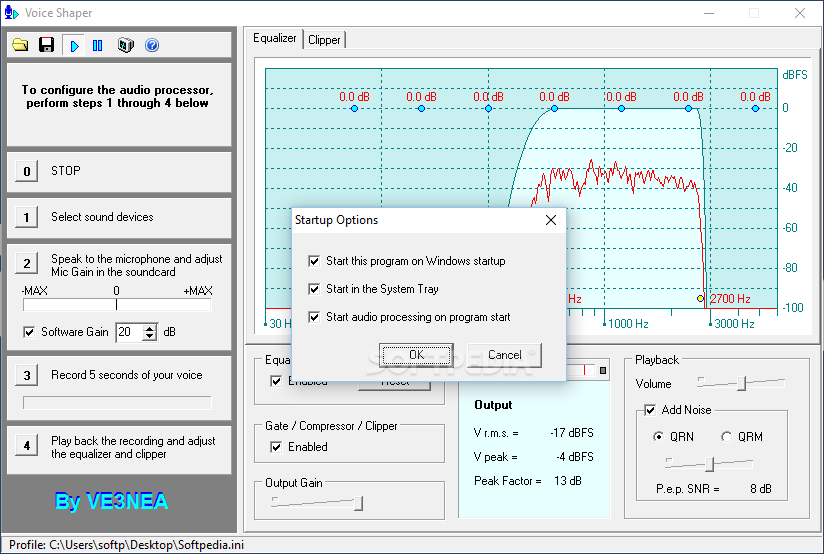This screenshot has width=824, height=554.
Task: Start audio processing with the play icon
Action: click(x=74, y=46)
